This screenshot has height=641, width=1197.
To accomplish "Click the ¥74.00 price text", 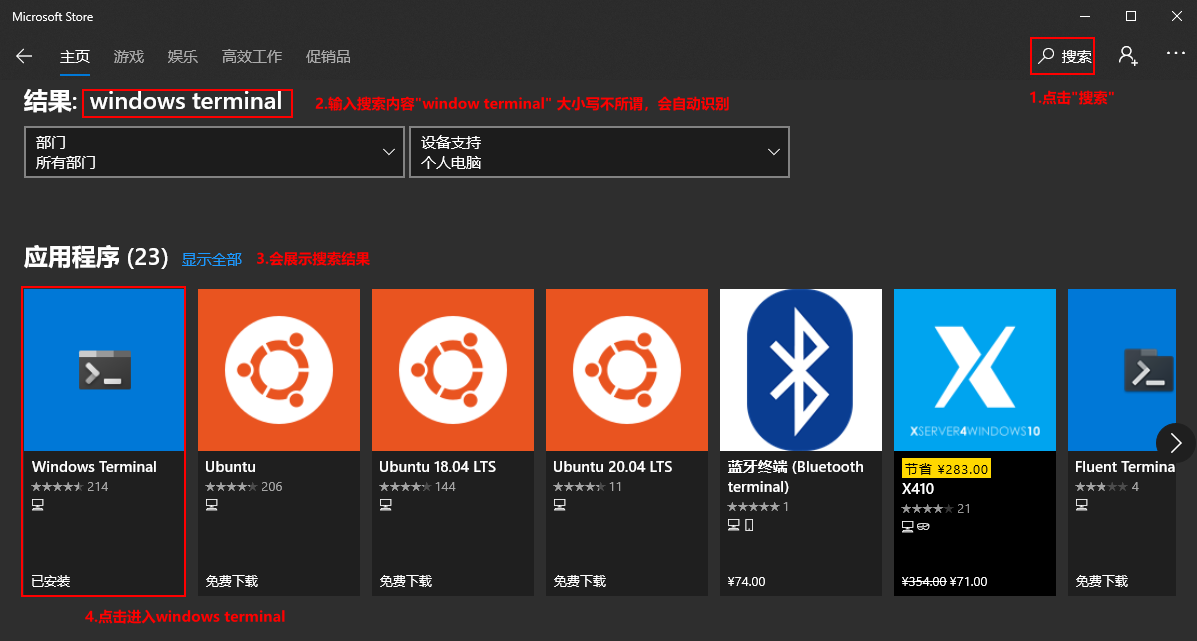I will (747, 581).
